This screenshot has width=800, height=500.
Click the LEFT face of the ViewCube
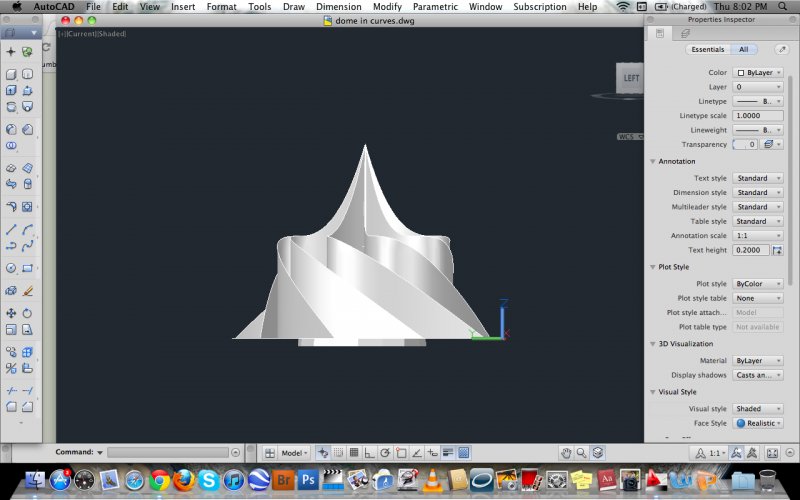coord(631,78)
